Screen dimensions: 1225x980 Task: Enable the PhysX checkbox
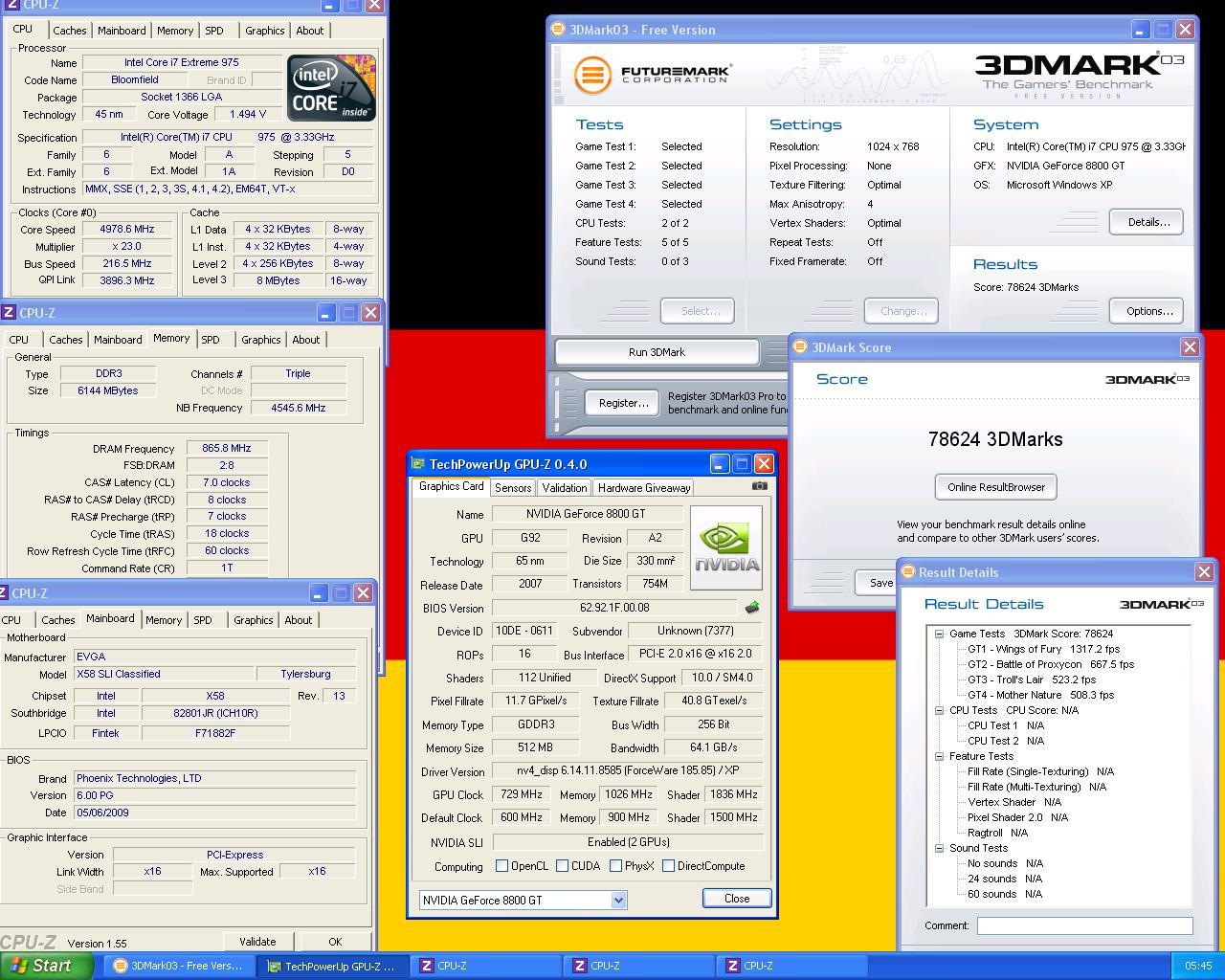point(615,866)
